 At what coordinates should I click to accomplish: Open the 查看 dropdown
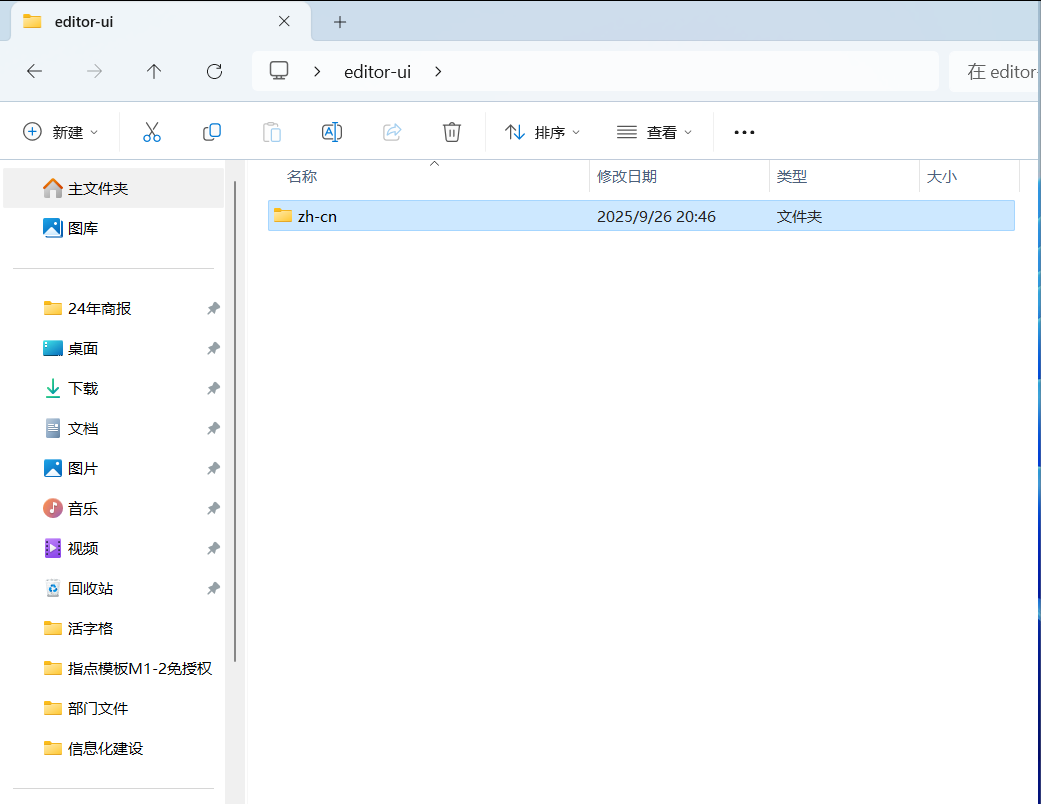tap(655, 131)
